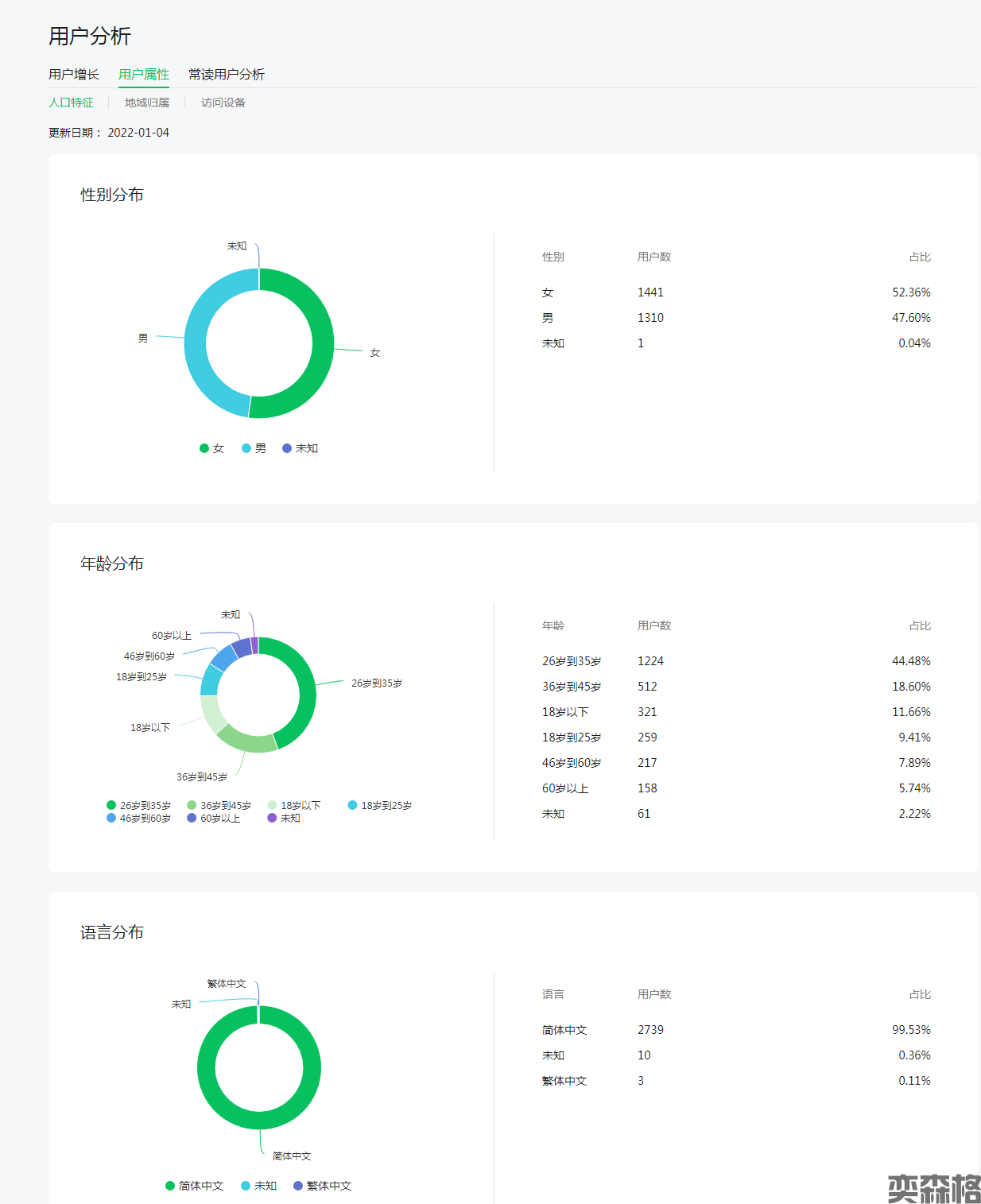
Task: Go to the 地域归属 sub-tab
Action: coord(146,103)
